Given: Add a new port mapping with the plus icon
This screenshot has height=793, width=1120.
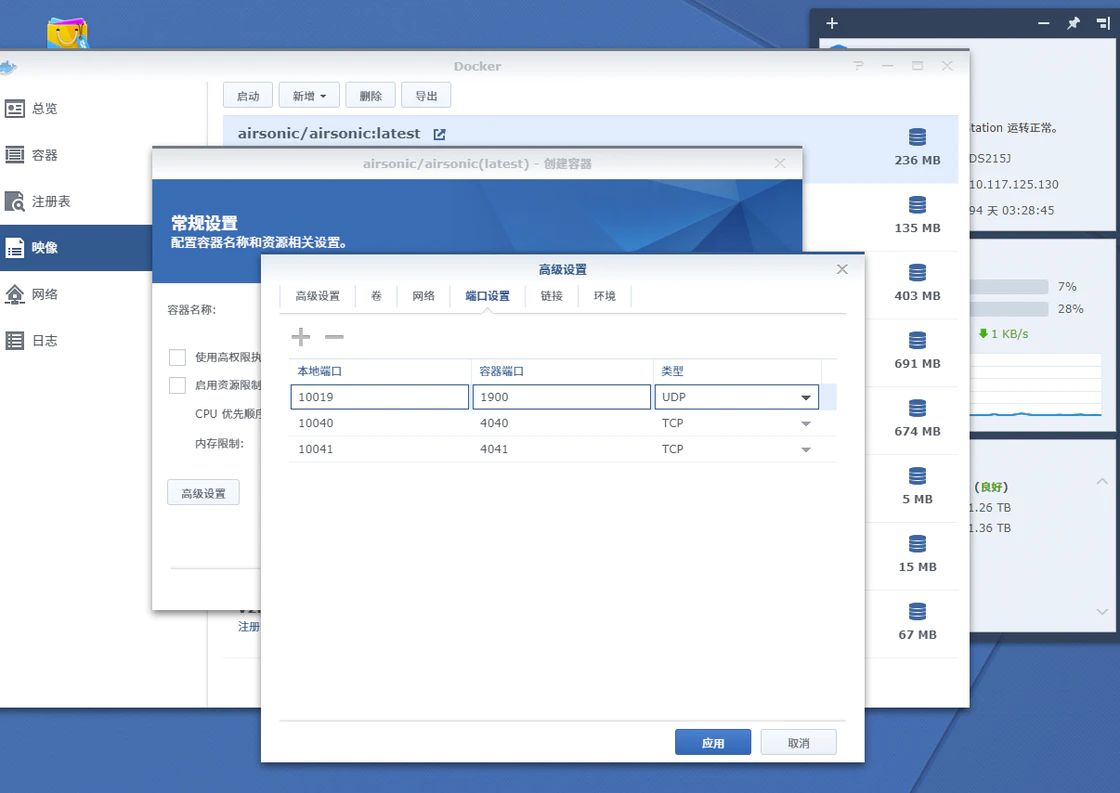Looking at the screenshot, I should (x=299, y=337).
